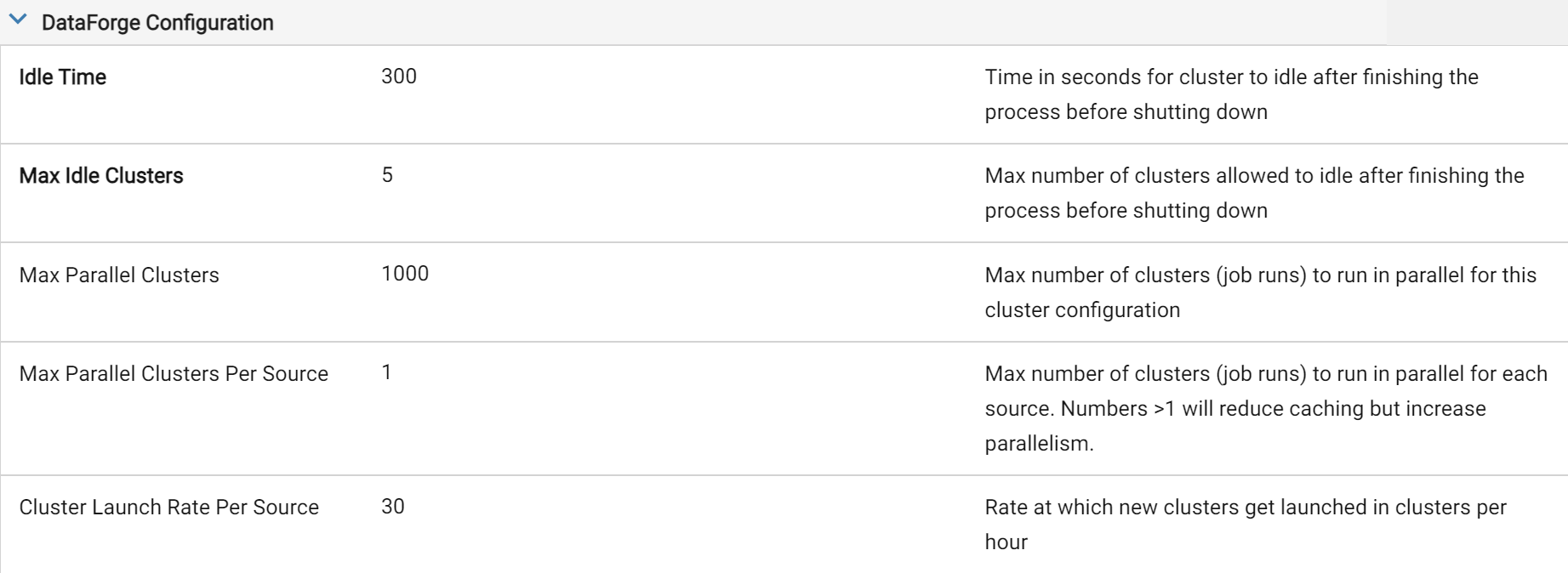
Task: Select the Idle Time label
Action: coord(63,77)
